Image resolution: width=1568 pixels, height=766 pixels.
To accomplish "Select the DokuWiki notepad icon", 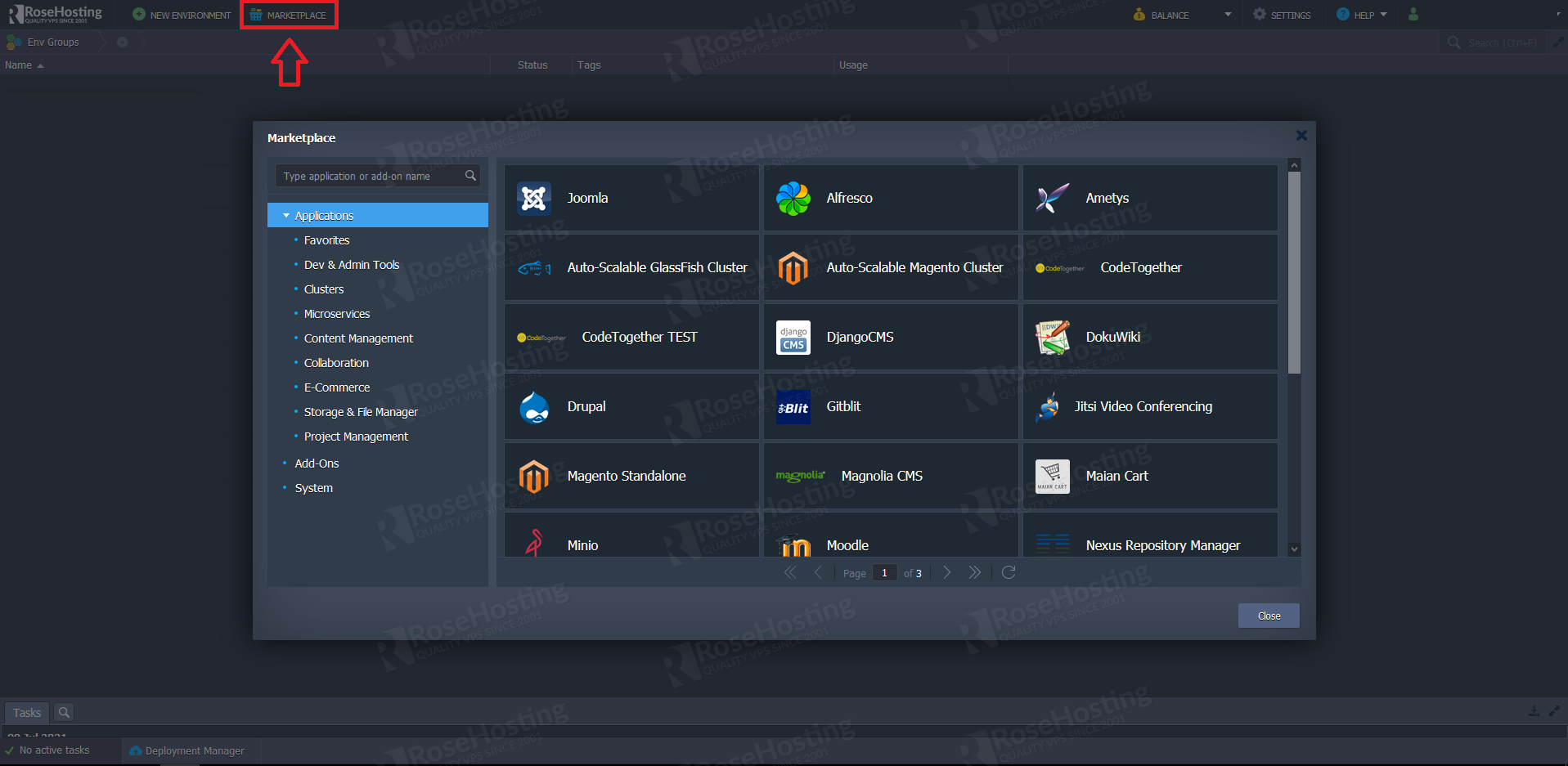I will (x=1053, y=337).
